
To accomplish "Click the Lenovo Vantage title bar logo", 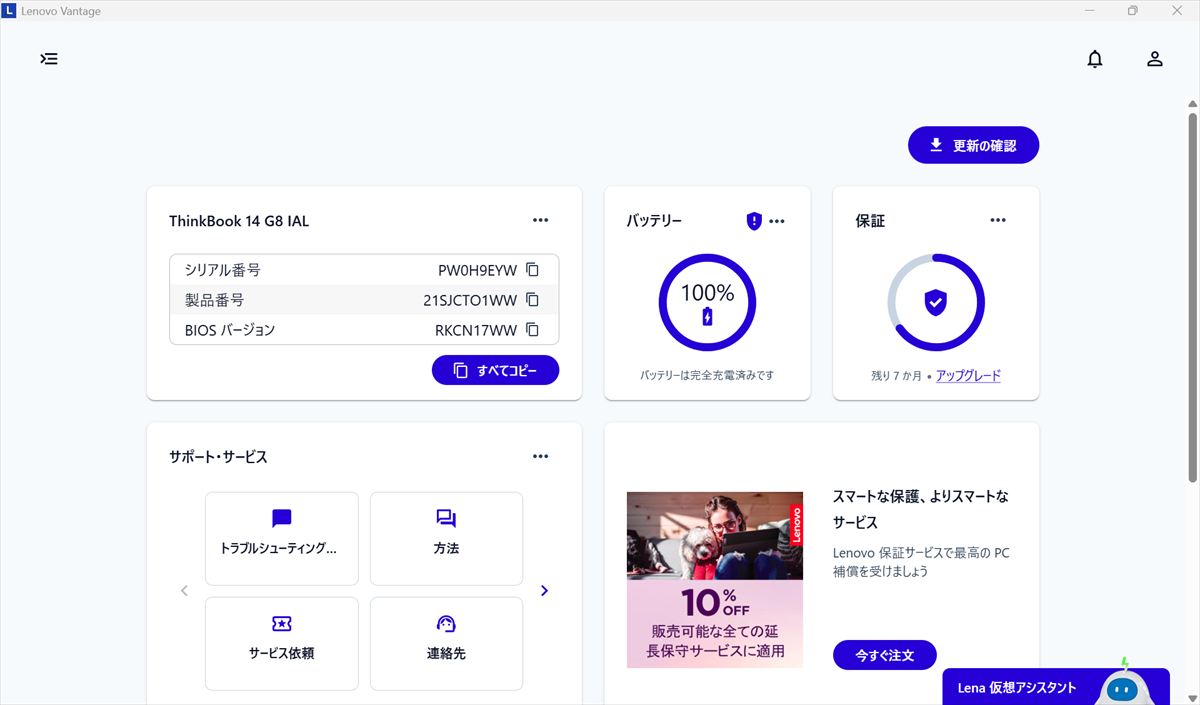I will 9,11.
